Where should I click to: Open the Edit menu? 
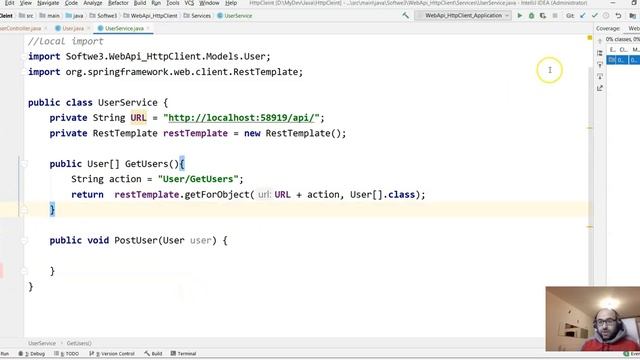click(9, 3)
